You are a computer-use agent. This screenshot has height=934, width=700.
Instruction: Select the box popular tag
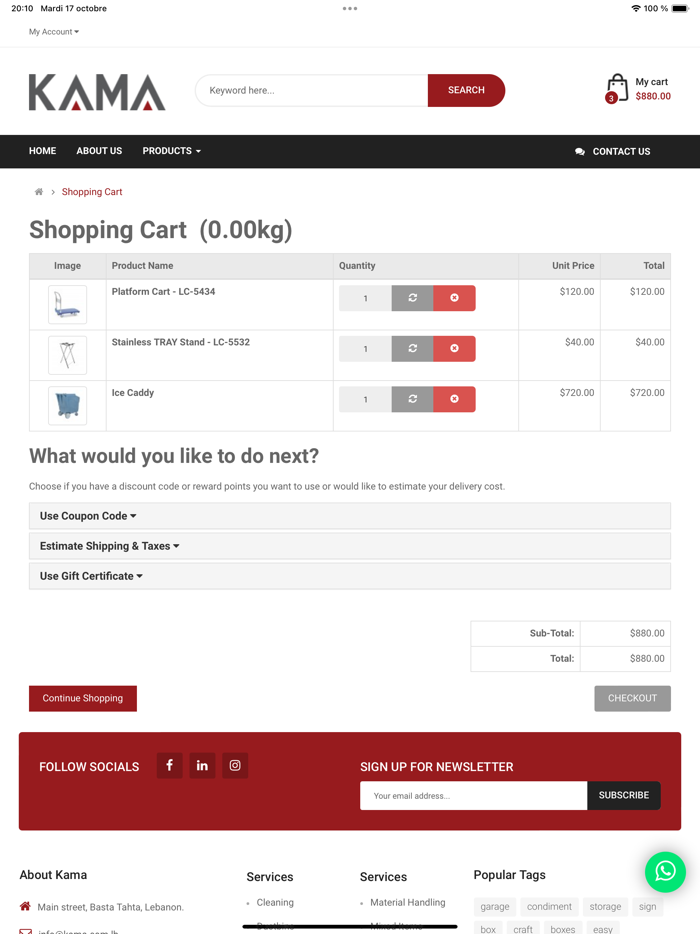tap(488, 929)
